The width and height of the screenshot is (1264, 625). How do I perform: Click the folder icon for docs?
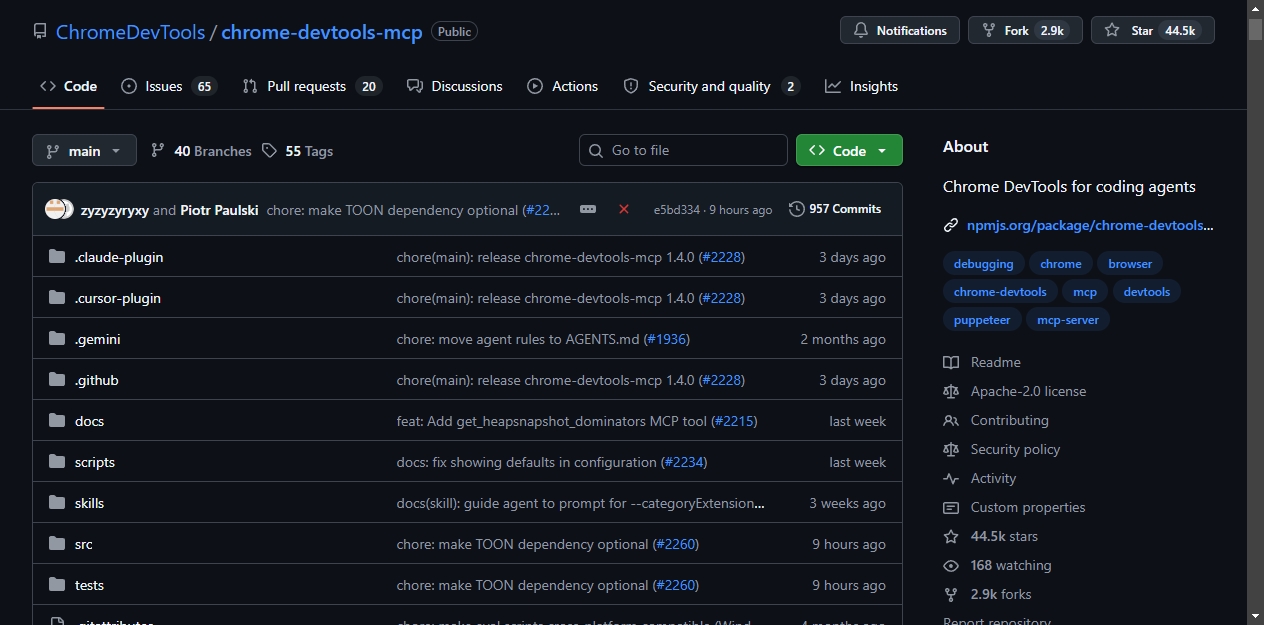click(x=57, y=421)
